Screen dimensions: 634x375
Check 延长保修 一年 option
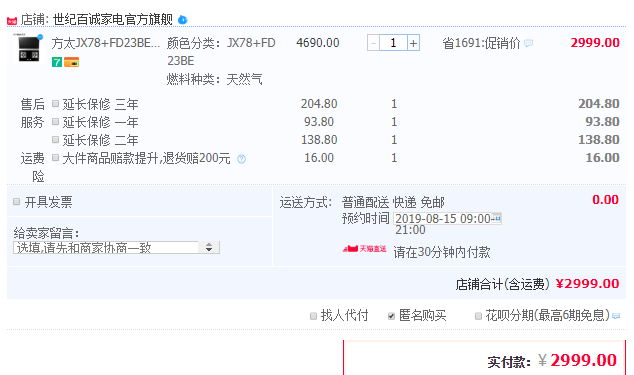tap(56, 122)
